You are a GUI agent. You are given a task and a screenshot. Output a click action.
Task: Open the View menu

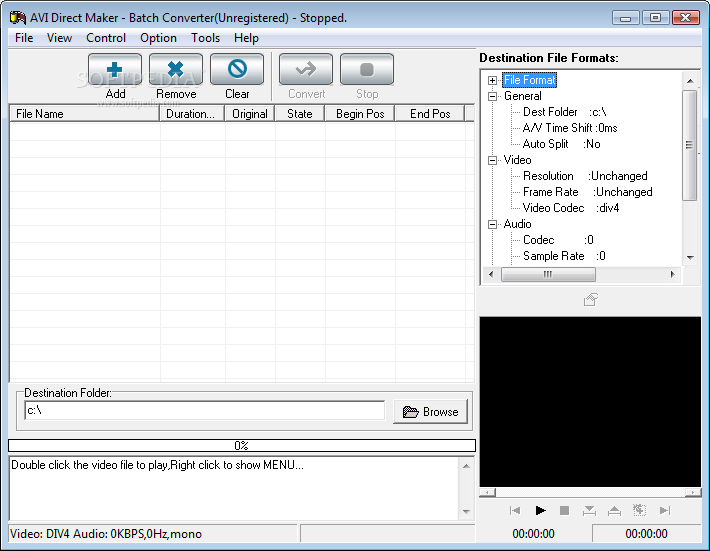pyautogui.click(x=59, y=38)
